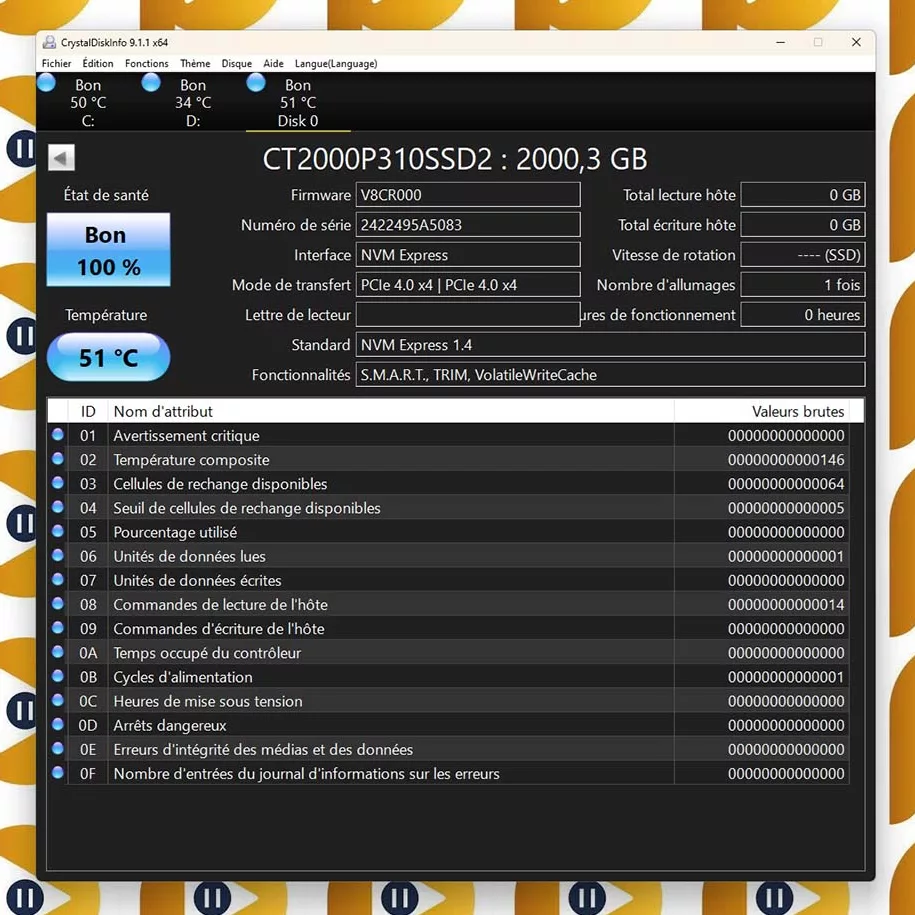The width and height of the screenshot is (915, 915).
Task: Click the serial number field 2422495A5083
Action: (468, 225)
